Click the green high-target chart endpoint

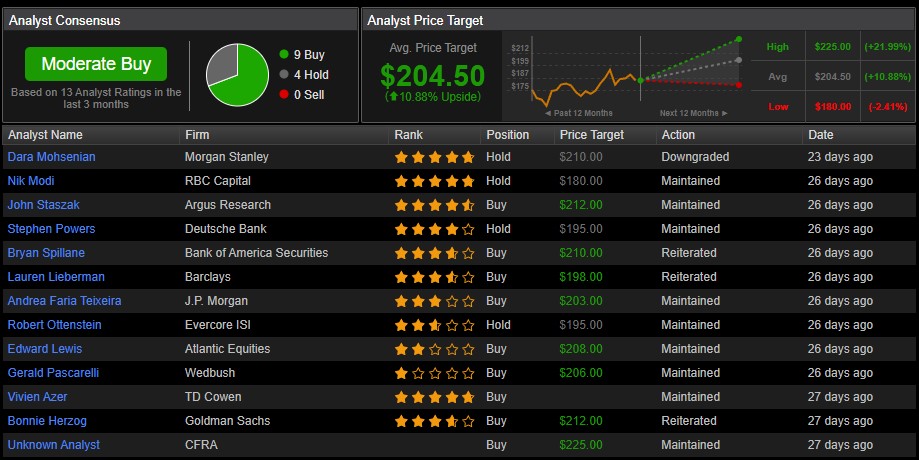point(738,39)
